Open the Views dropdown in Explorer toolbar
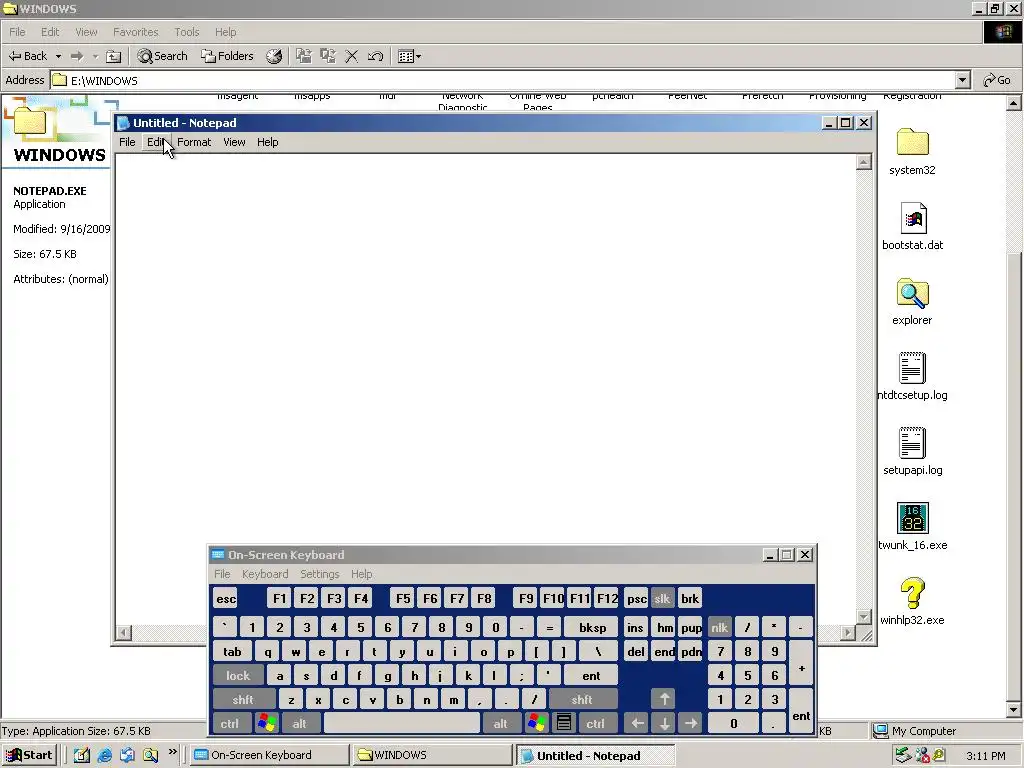Screen dimensions: 1024x768 coord(409,56)
